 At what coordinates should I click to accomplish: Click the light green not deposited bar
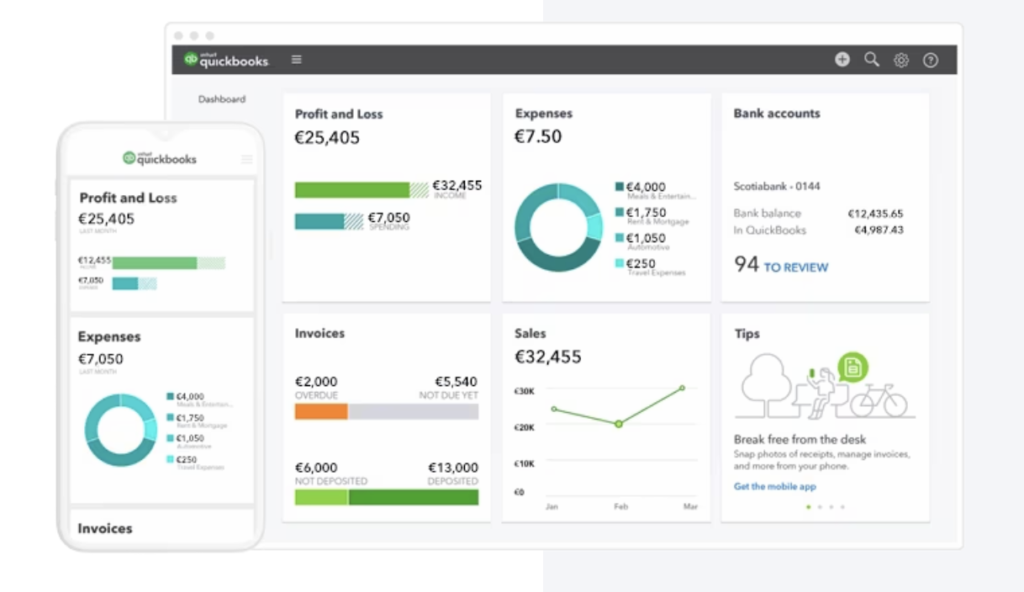tap(321, 497)
